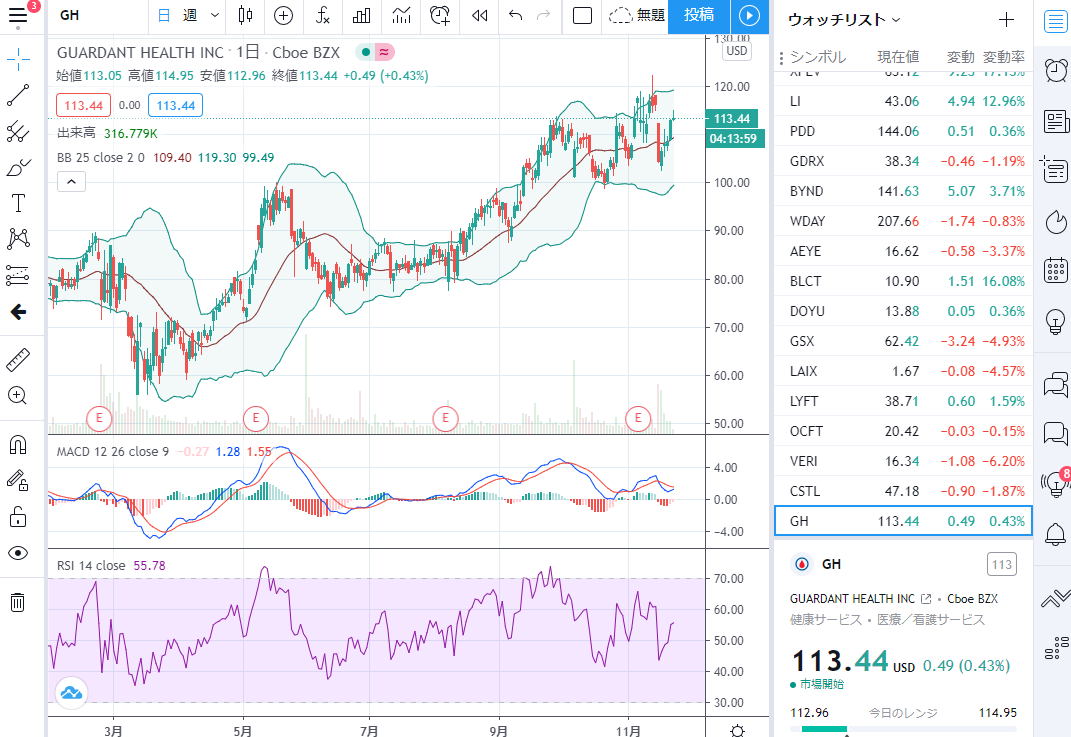Open the unnamed chart layout cloud menu

pos(635,15)
